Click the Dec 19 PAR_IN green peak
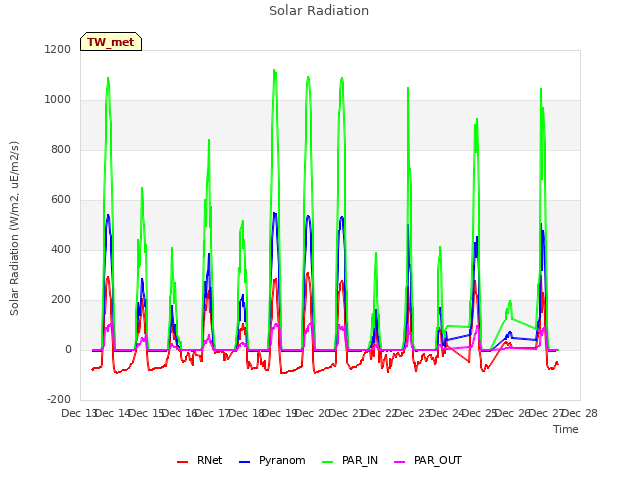The width and height of the screenshot is (640, 480). click(x=274, y=70)
